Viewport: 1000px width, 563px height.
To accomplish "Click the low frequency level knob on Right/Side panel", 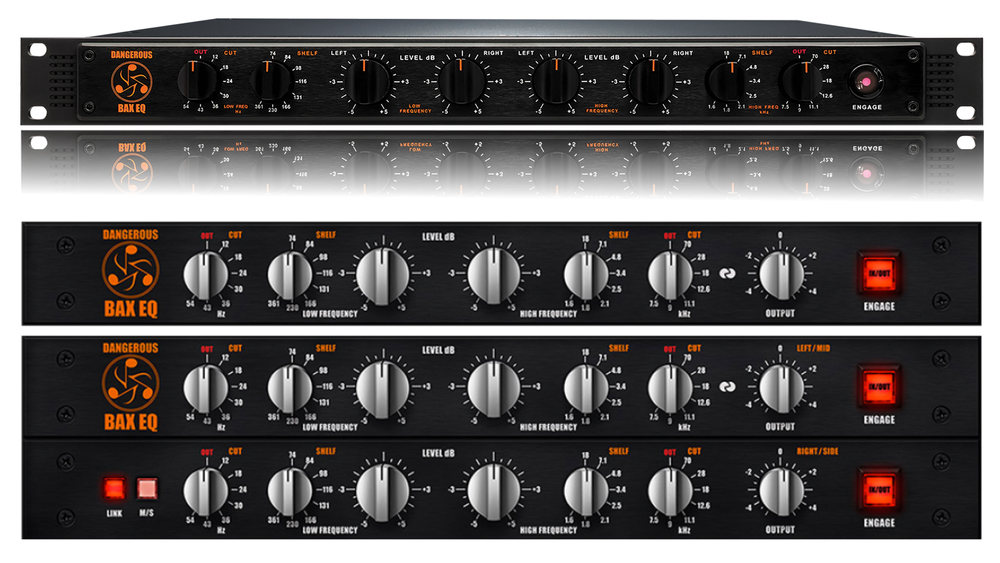I will pyautogui.click(x=383, y=493).
